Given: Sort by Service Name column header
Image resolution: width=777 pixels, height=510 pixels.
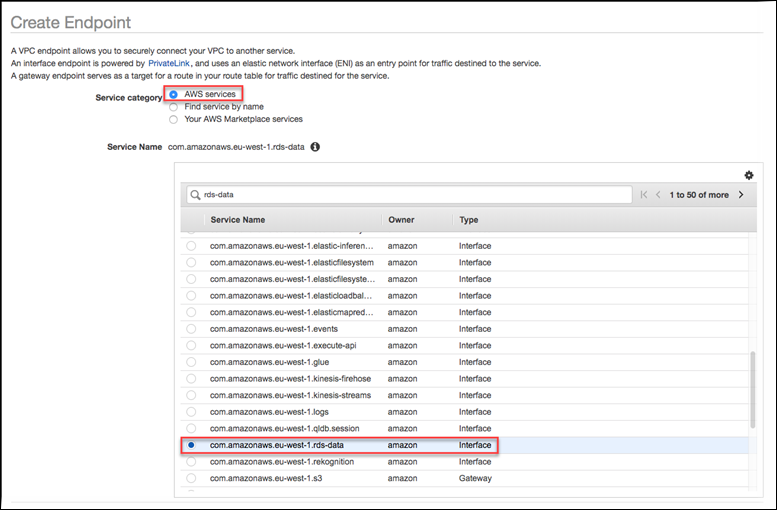Looking at the screenshot, I should [x=237, y=219].
